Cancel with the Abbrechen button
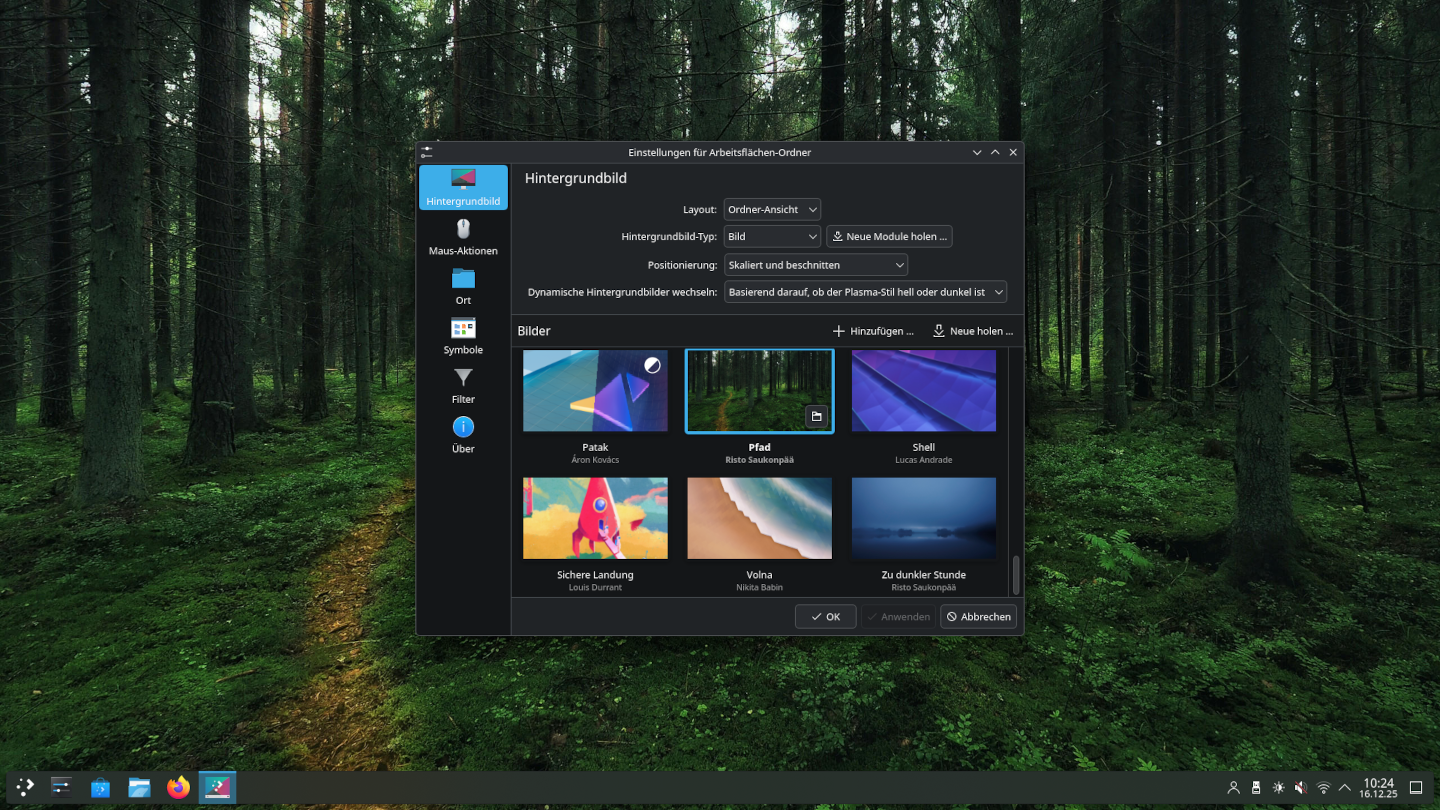The image size is (1440, 810). pyautogui.click(x=978, y=617)
